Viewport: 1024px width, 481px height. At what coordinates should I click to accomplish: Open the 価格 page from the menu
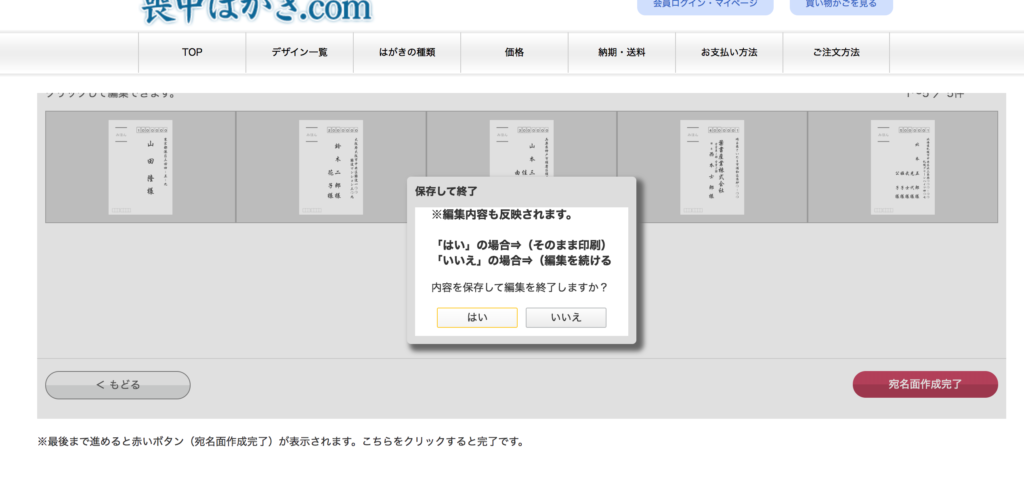click(x=514, y=52)
